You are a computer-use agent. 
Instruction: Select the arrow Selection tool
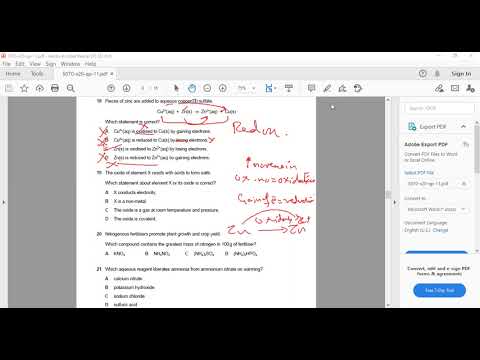click(176, 88)
